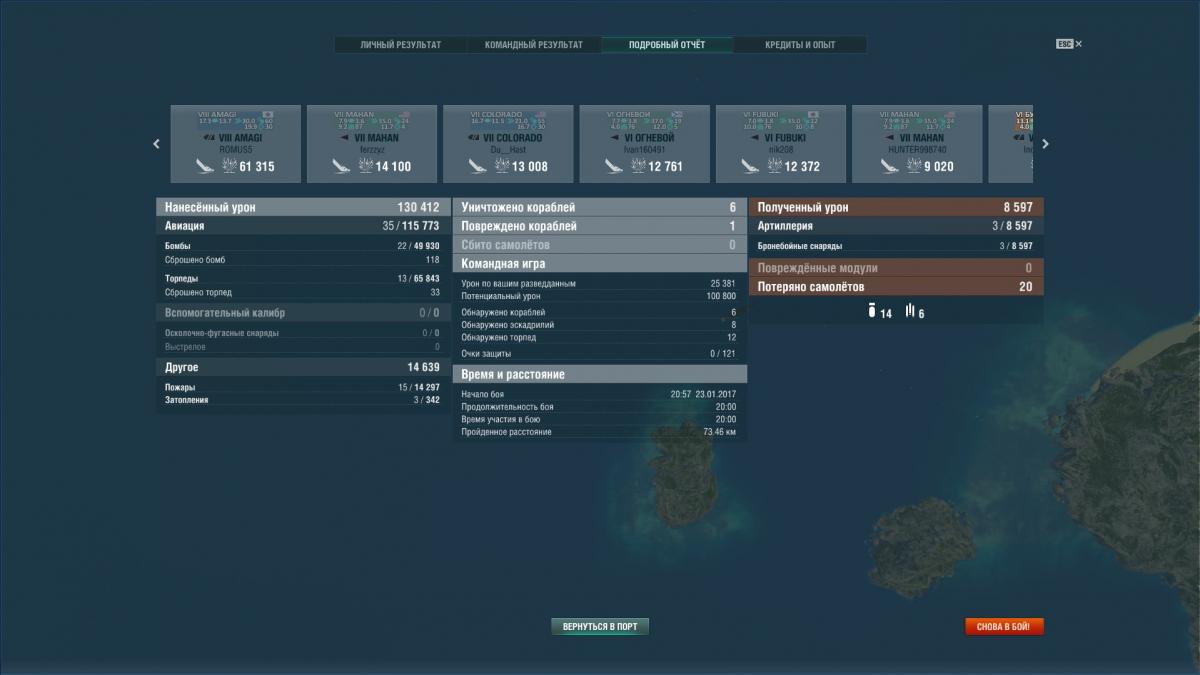Click the Другое damage row
1200x675 pixels.
pyautogui.click(x=302, y=368)
